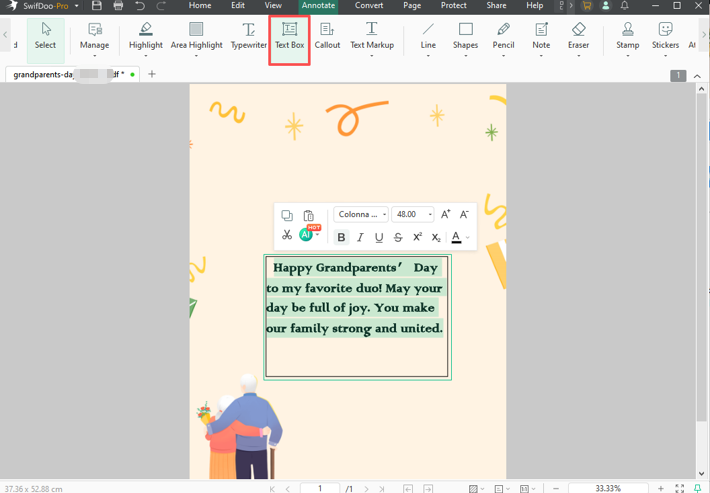Toggle italic text style

tap(360, 237)
